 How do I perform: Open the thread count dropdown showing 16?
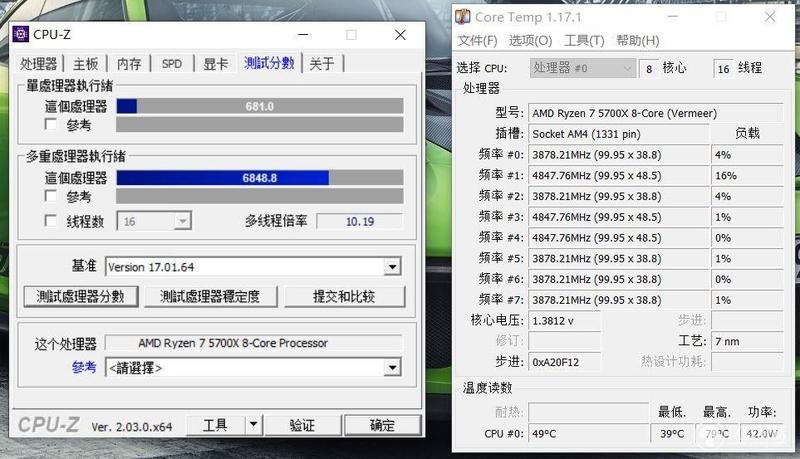coord(154,221)
